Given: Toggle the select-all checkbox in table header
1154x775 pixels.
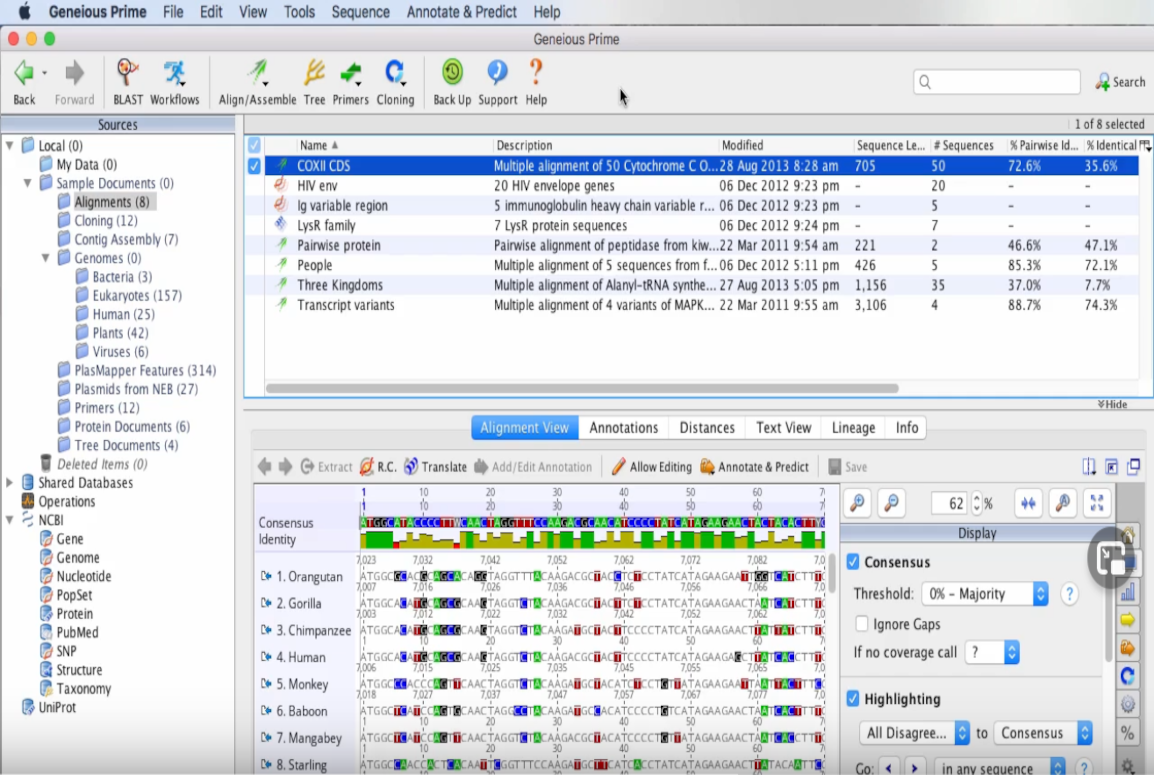Looking at the screenshot, I should tap(254, 145).
